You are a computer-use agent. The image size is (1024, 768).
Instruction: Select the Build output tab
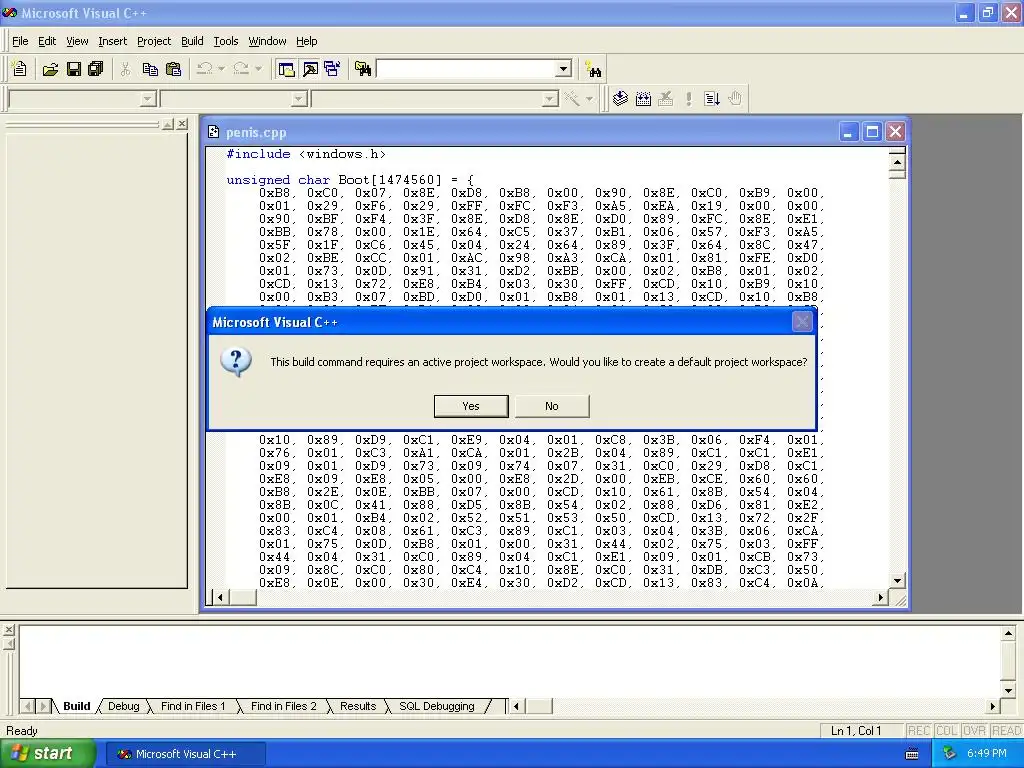coord(76,706)
